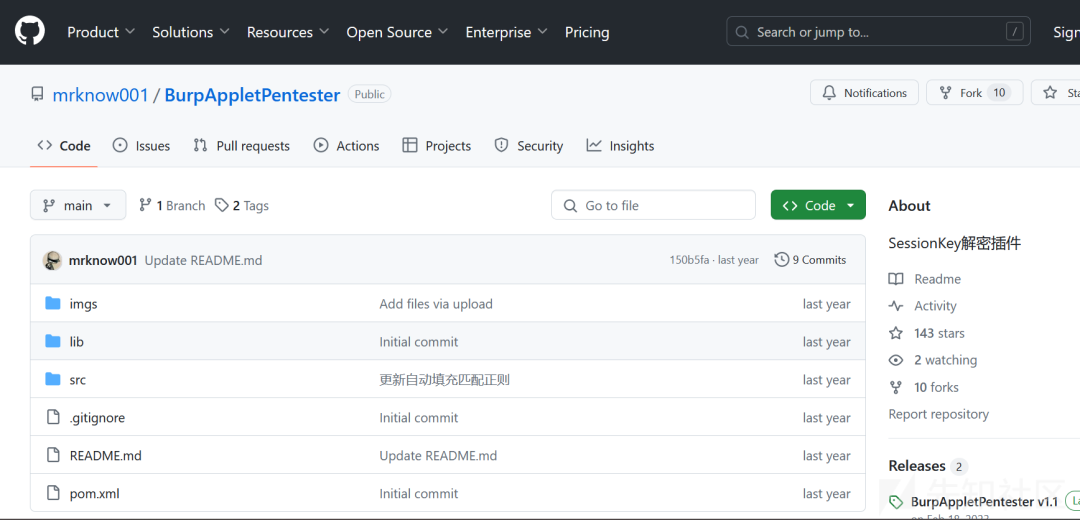The height and width of the screenshot is (520, 1080).
Task: Open the green Code download dropdown
Action: pos(818,205)
